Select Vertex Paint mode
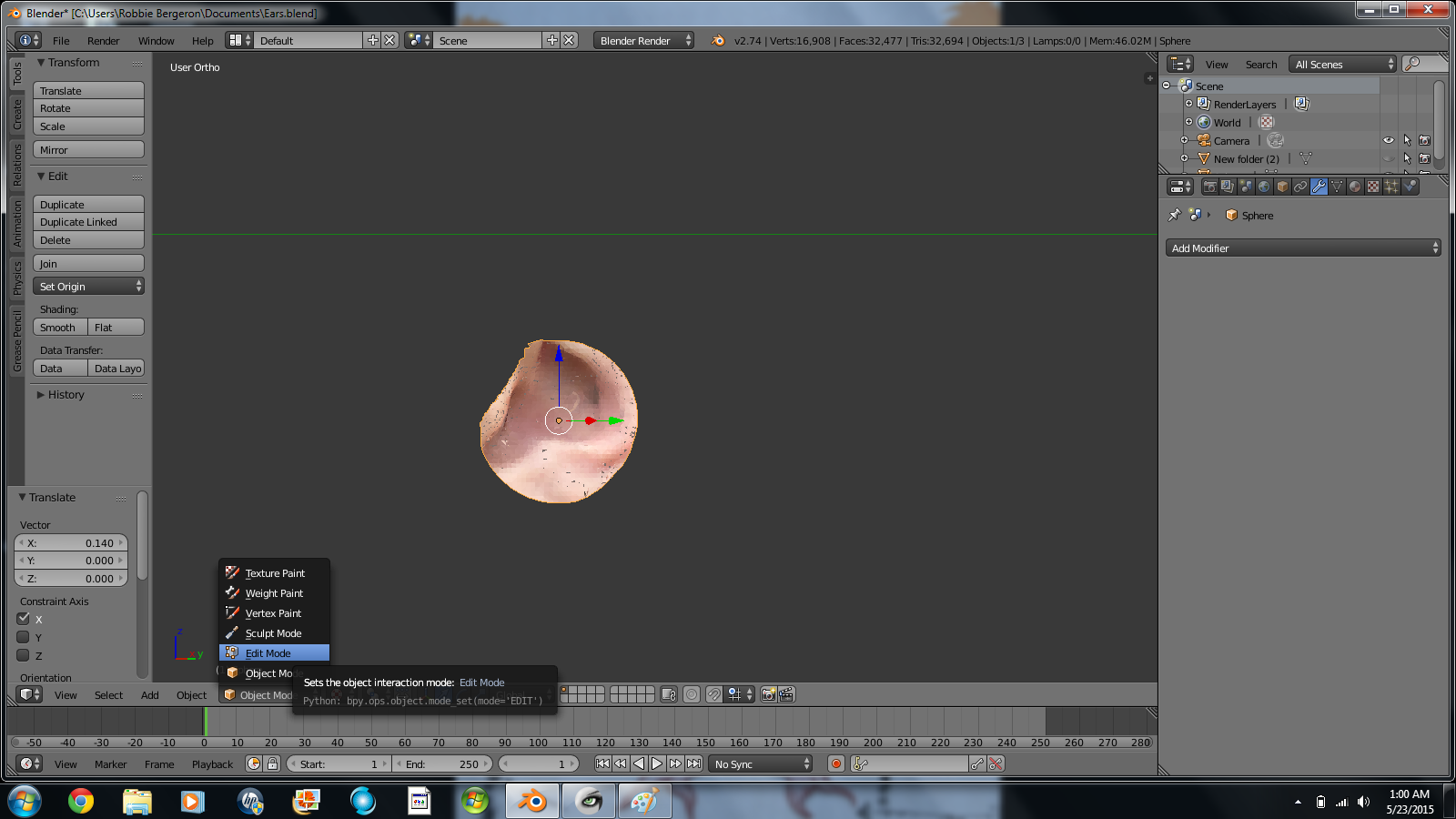The image size is (1456, 819). [x=275, y=613]
